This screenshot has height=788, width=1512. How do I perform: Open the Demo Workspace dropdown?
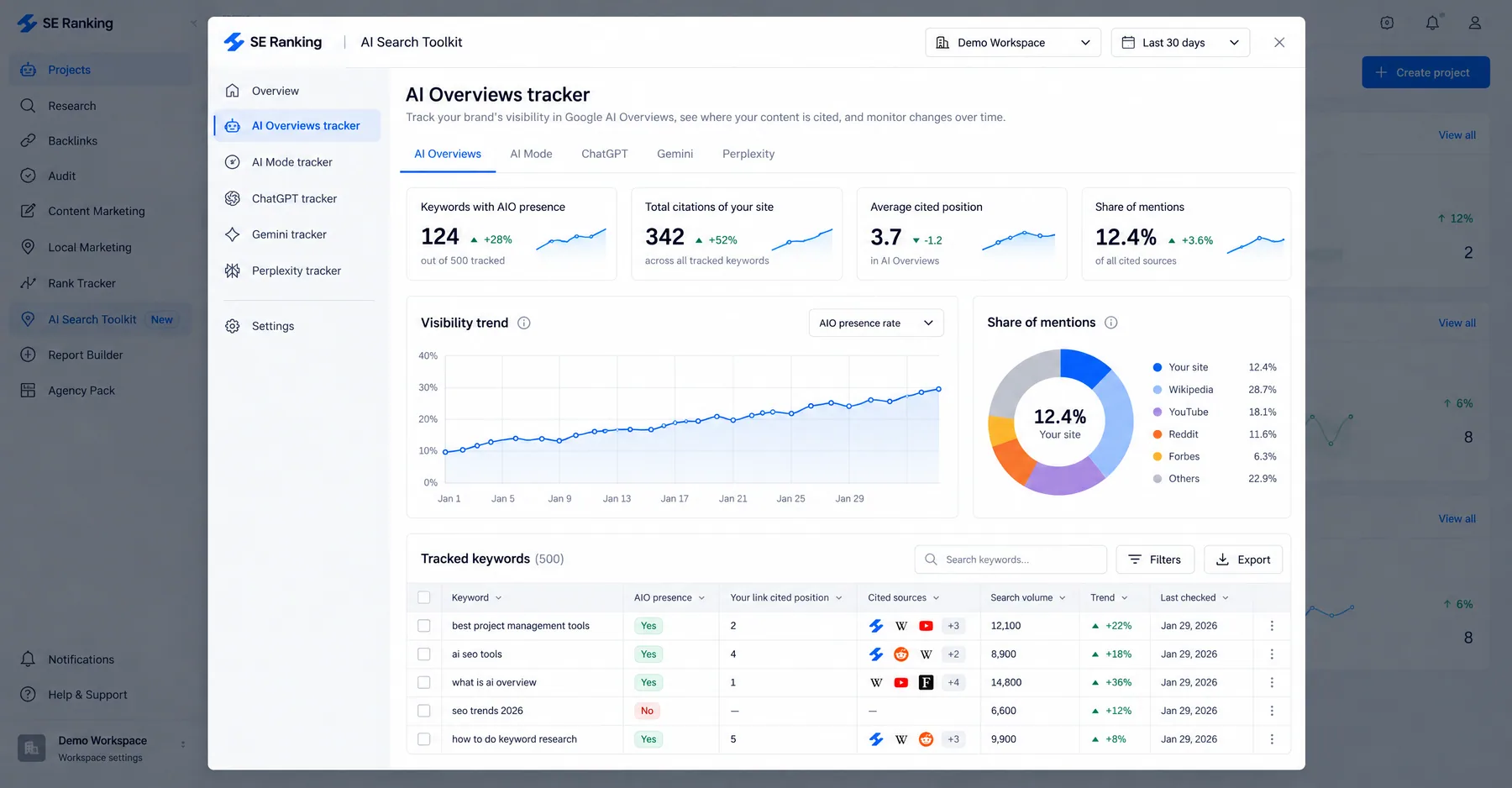point(1013,42)
